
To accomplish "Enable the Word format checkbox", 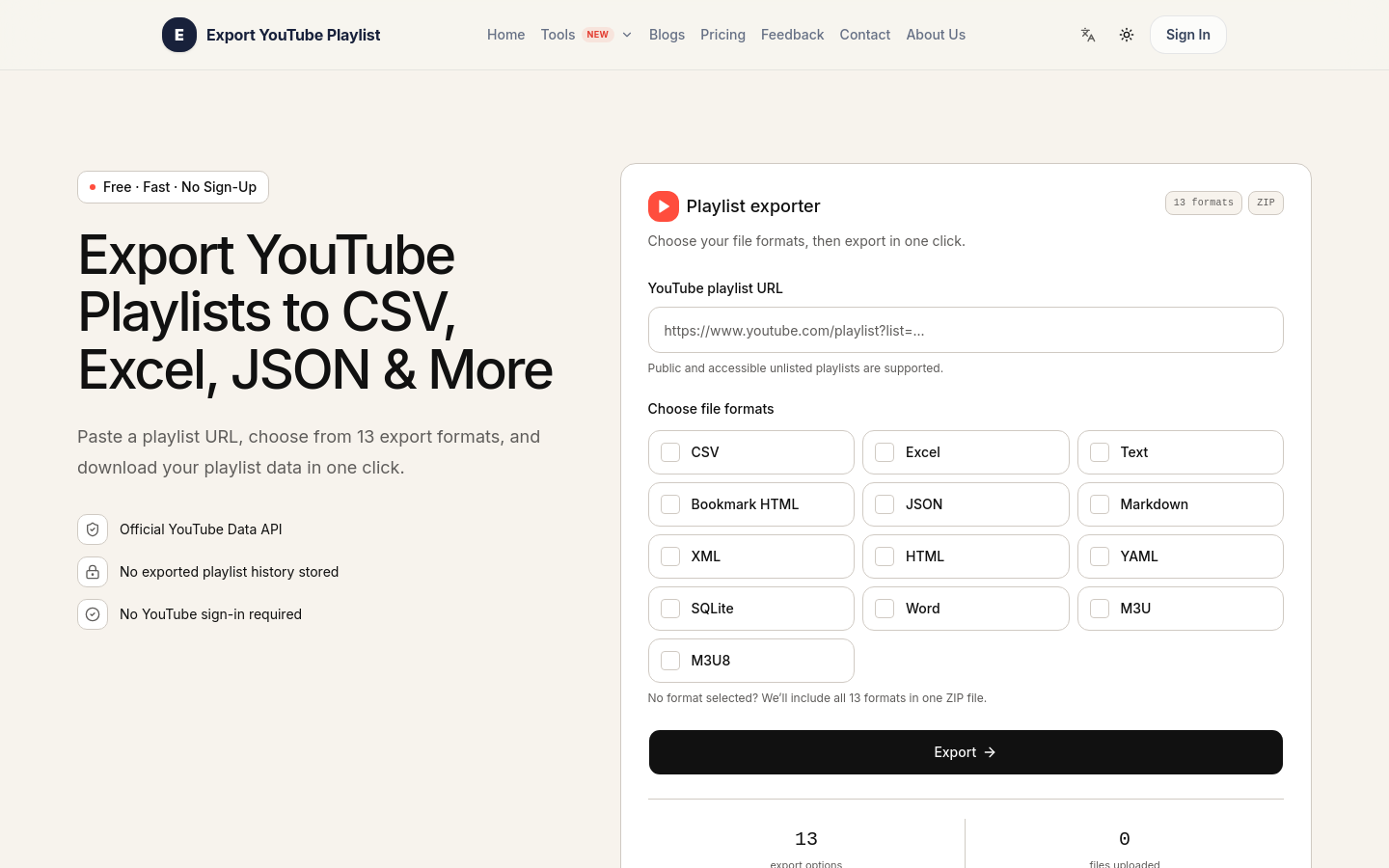I will click(885, 609).
